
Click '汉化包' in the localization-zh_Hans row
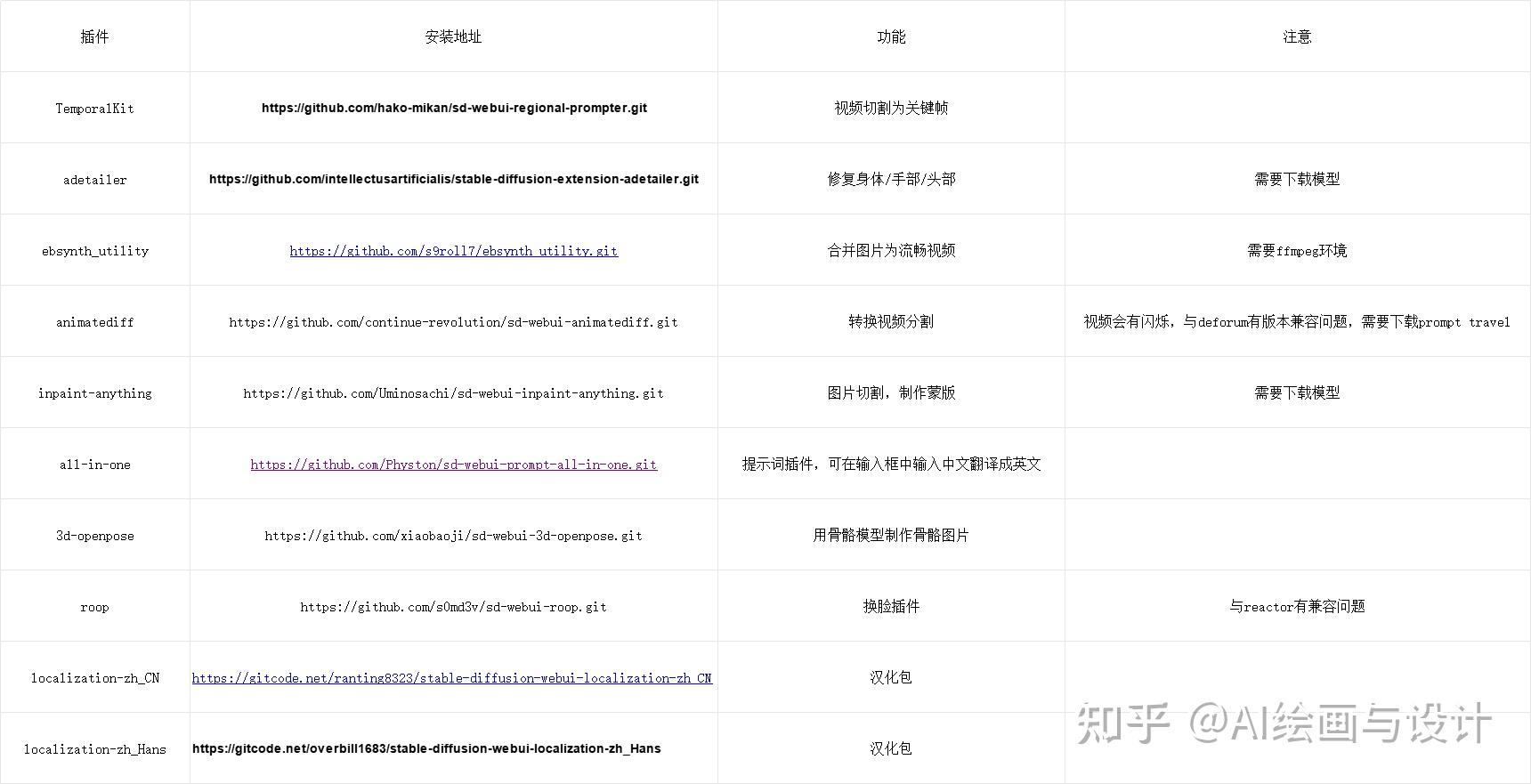891,748
